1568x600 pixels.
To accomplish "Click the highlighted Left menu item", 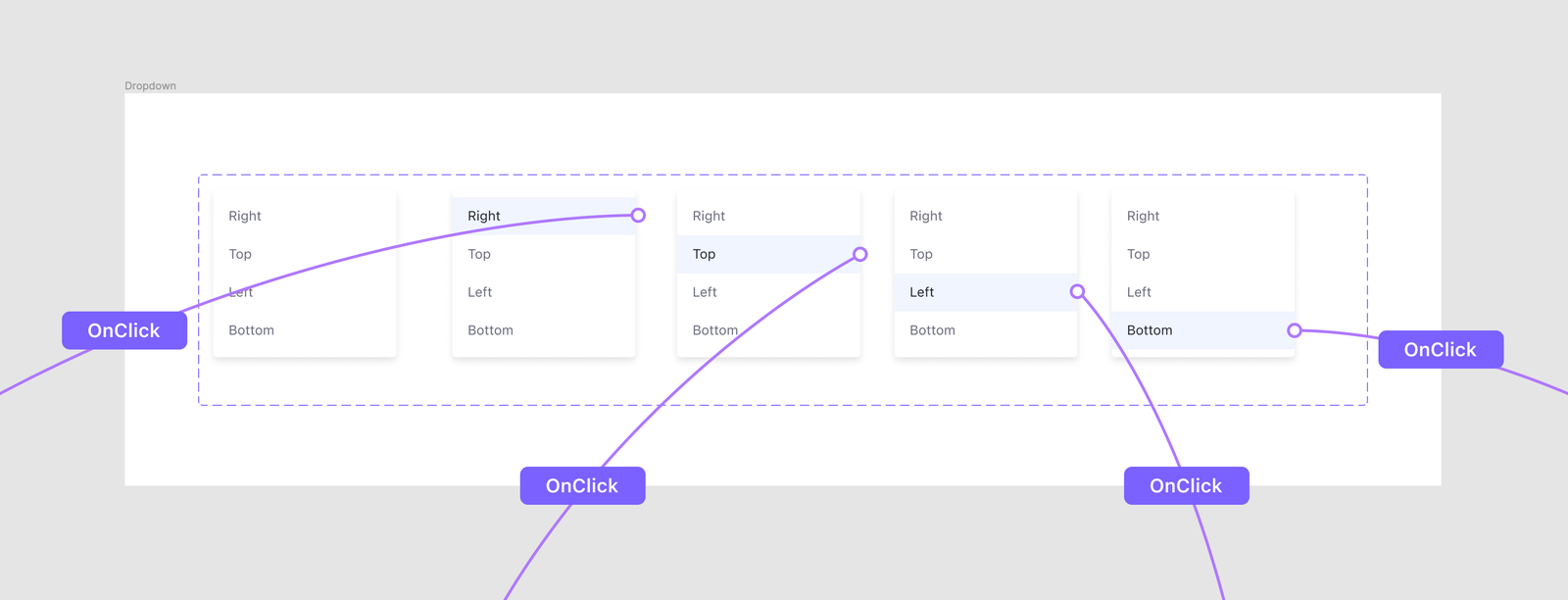I will coord(986,292).
